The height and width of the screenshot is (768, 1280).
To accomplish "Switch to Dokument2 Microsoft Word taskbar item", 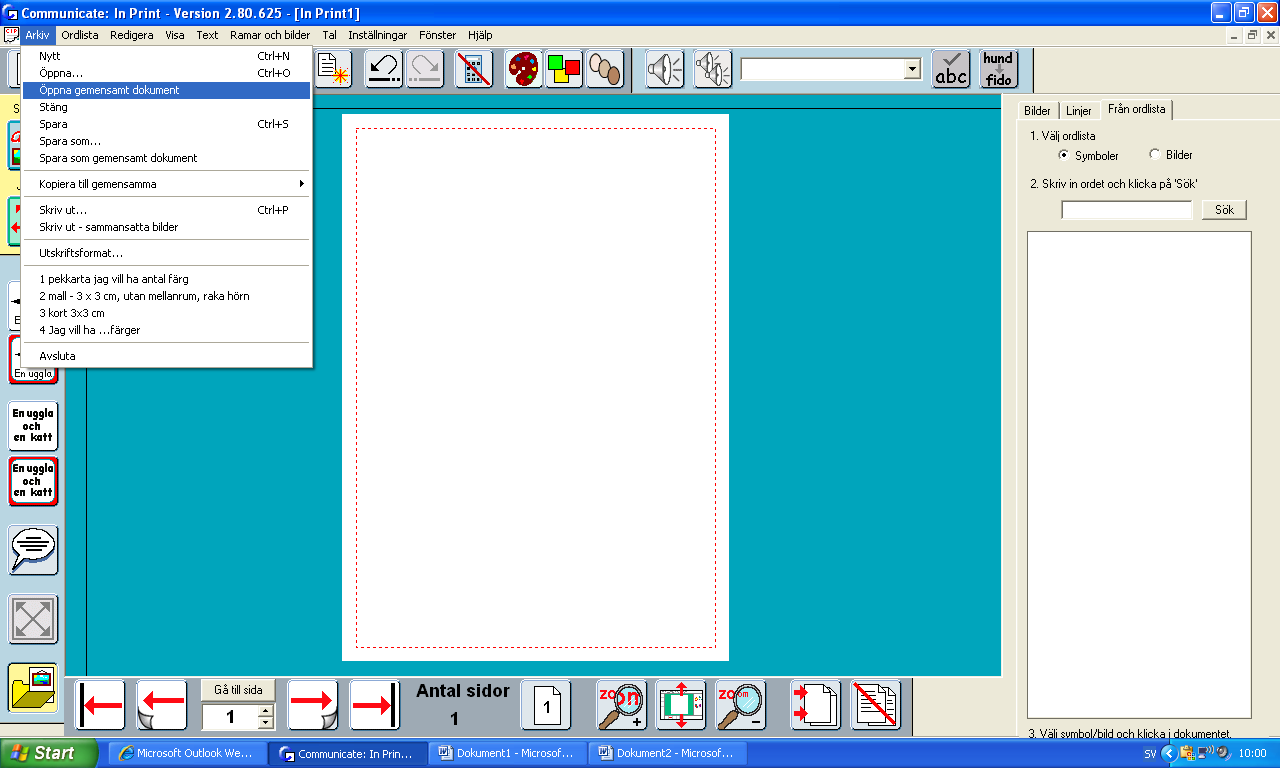I will tap(666, 754).
